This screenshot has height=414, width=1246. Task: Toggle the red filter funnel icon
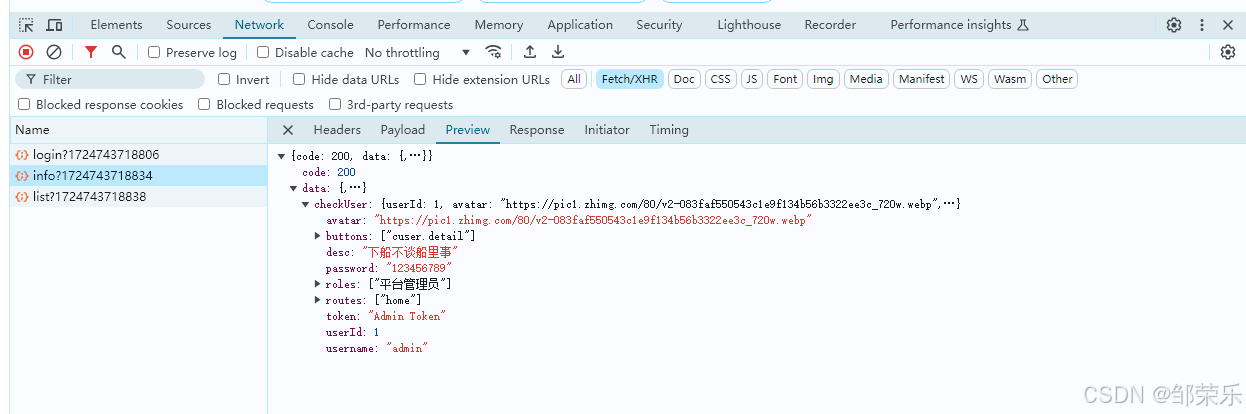91,52
